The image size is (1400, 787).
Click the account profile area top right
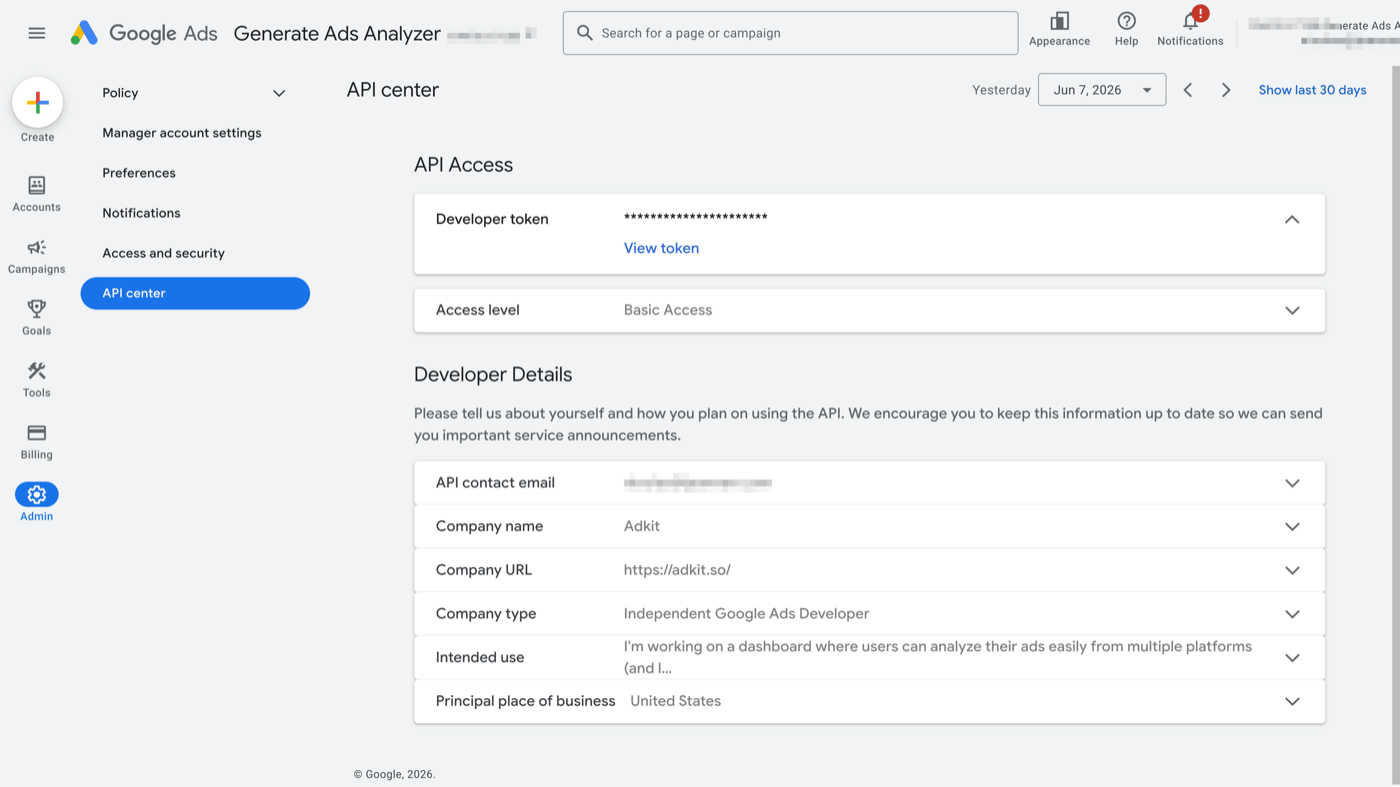pyautogui.click(x=1322, y=33)
